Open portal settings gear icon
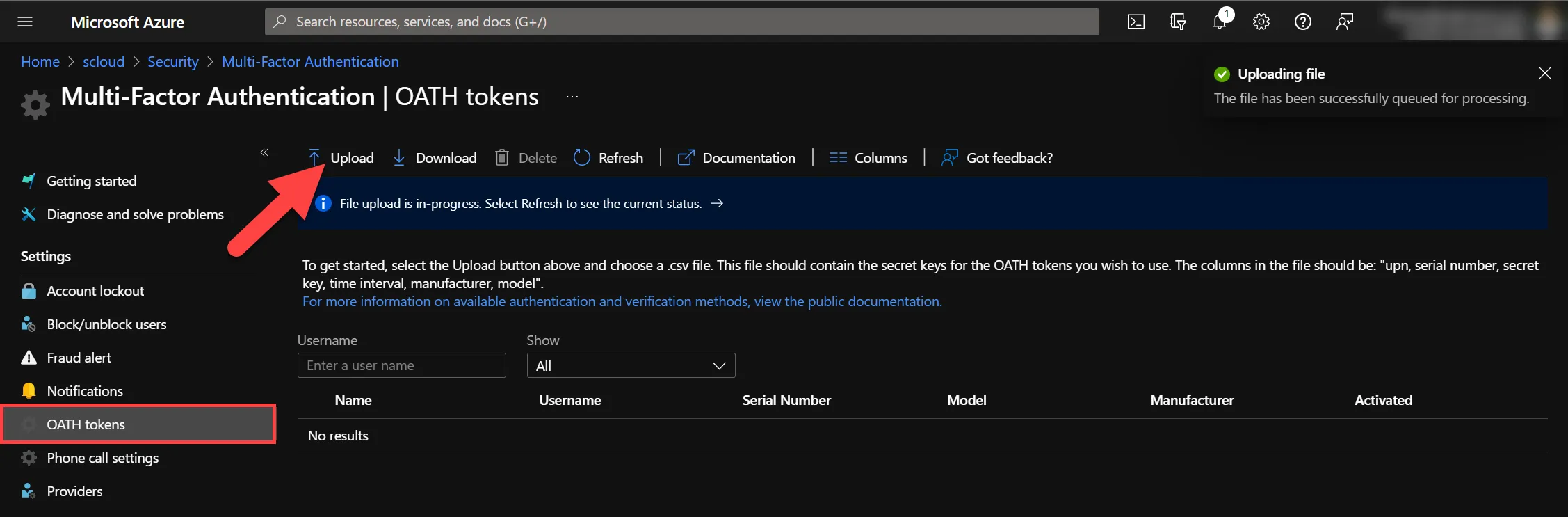Image resolution: width=1568 pixels, height=517 pixels. pos(1261,22)
